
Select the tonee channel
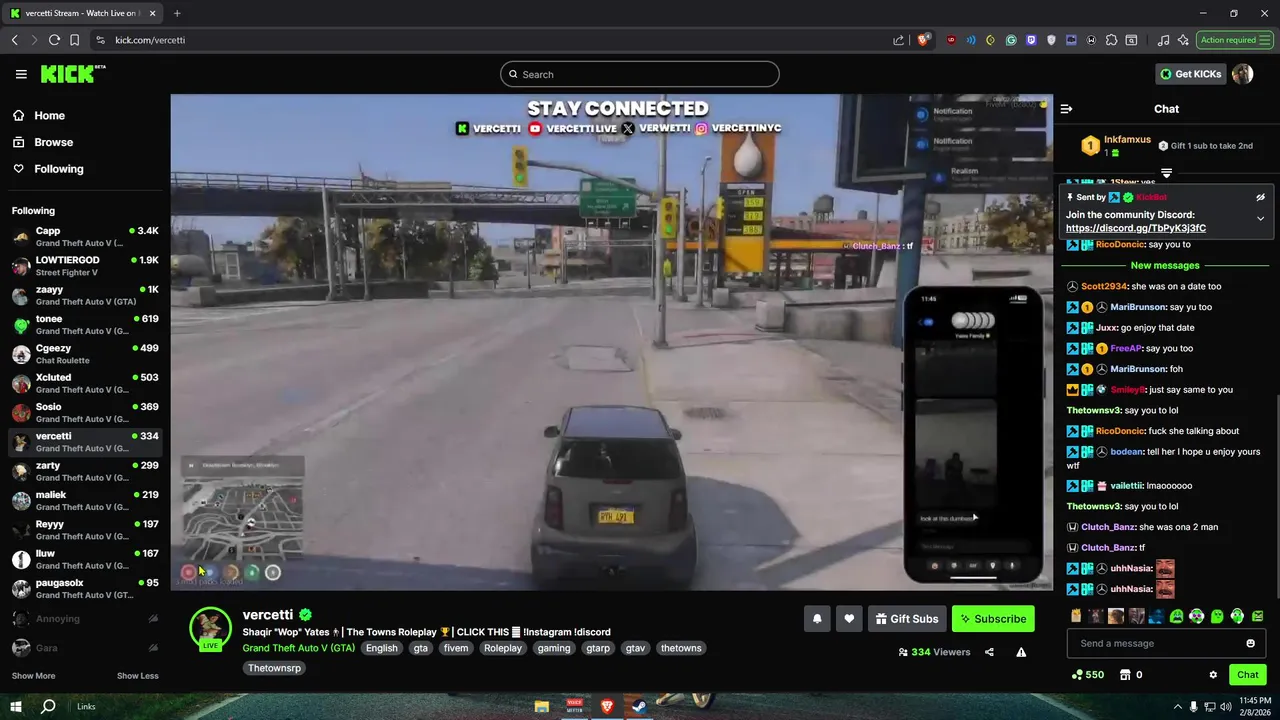tap(84, 325)
